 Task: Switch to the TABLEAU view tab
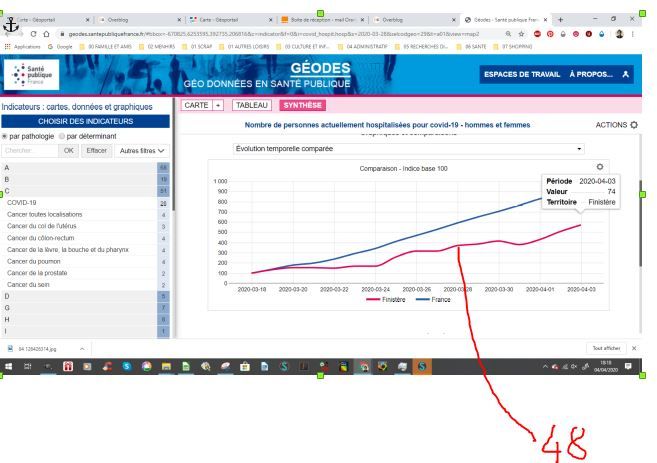click(x=252, y=105)
